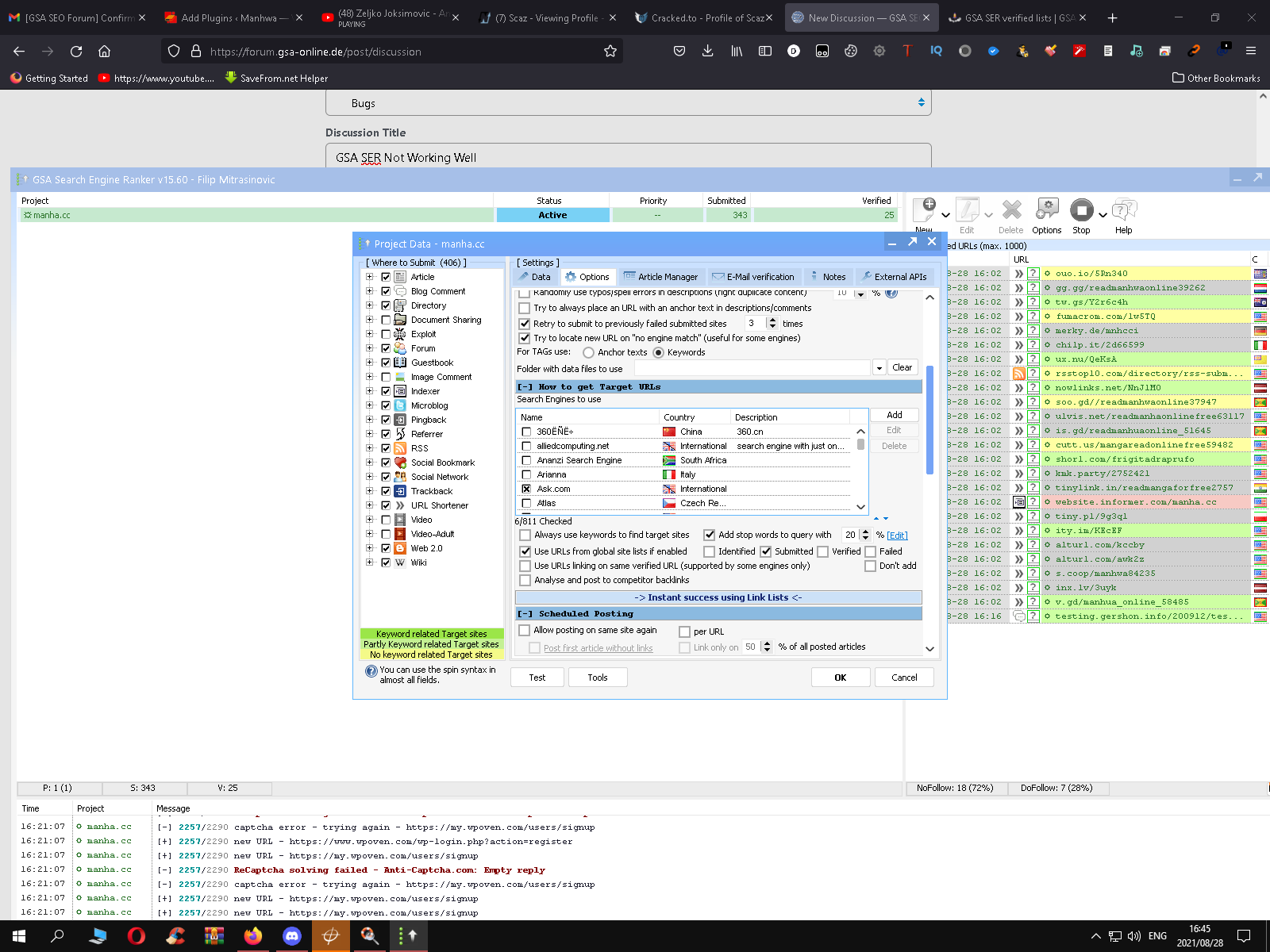Click RSS icon on rsstop10.com row
1270x952 pixels.
(x=1019, y=373)
